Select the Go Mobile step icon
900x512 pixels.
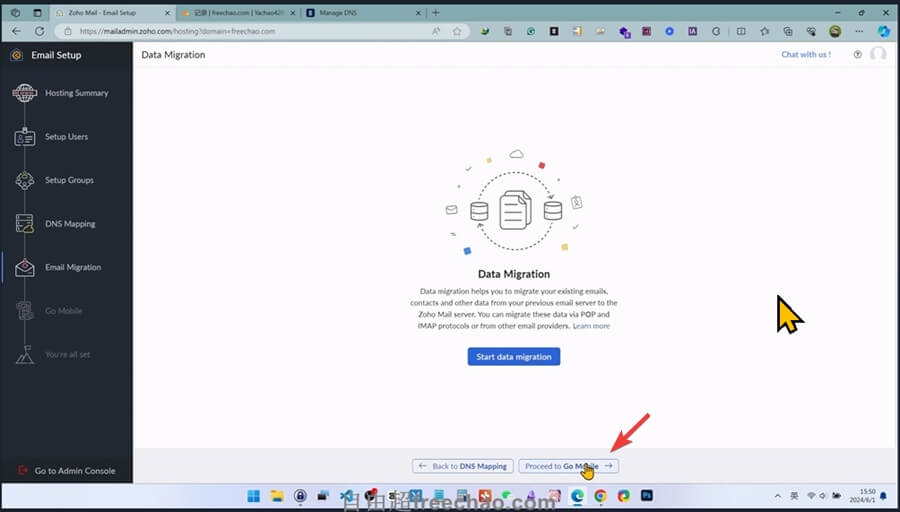click(25, 311)
